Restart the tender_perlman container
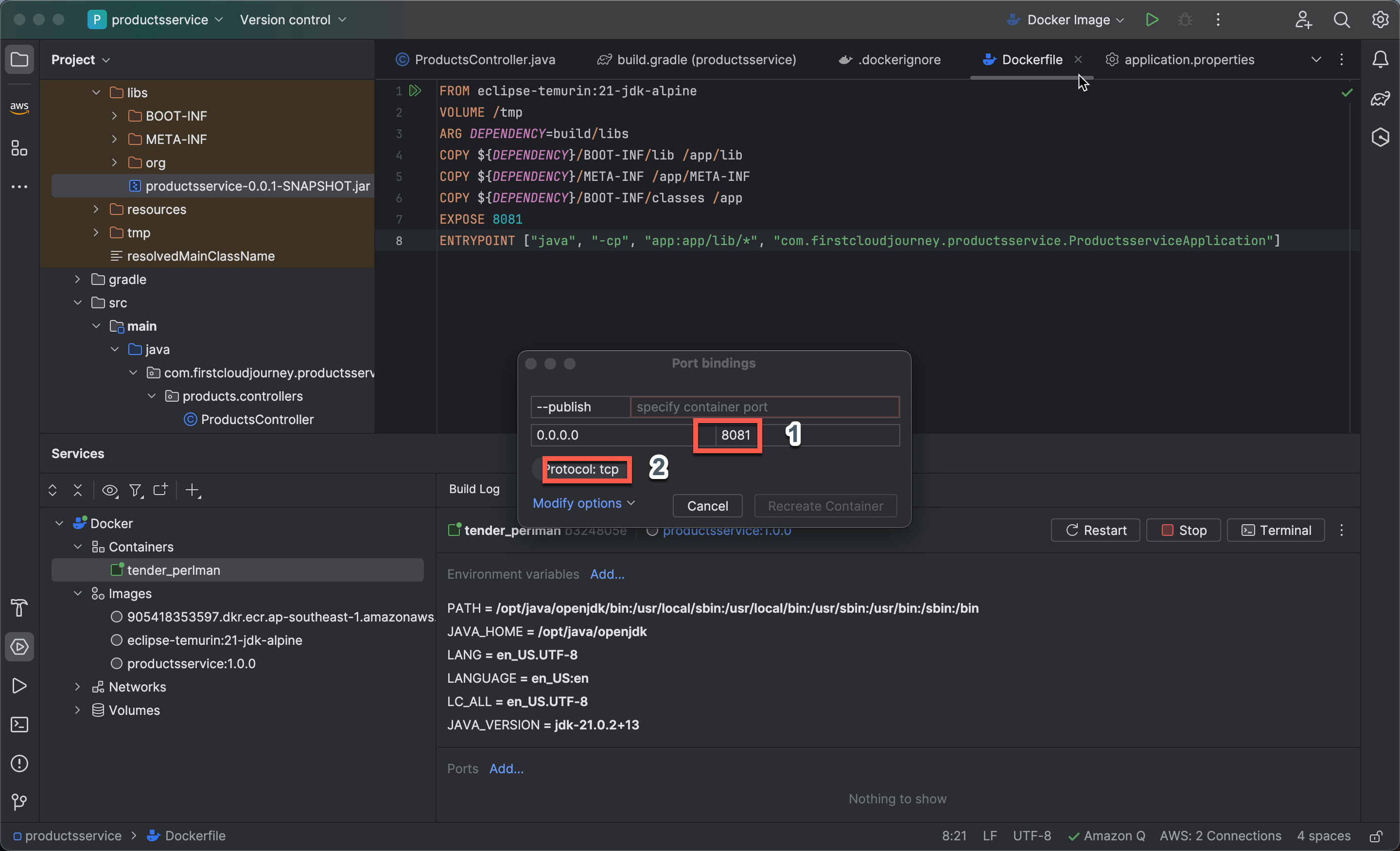 click(1096, 531)
